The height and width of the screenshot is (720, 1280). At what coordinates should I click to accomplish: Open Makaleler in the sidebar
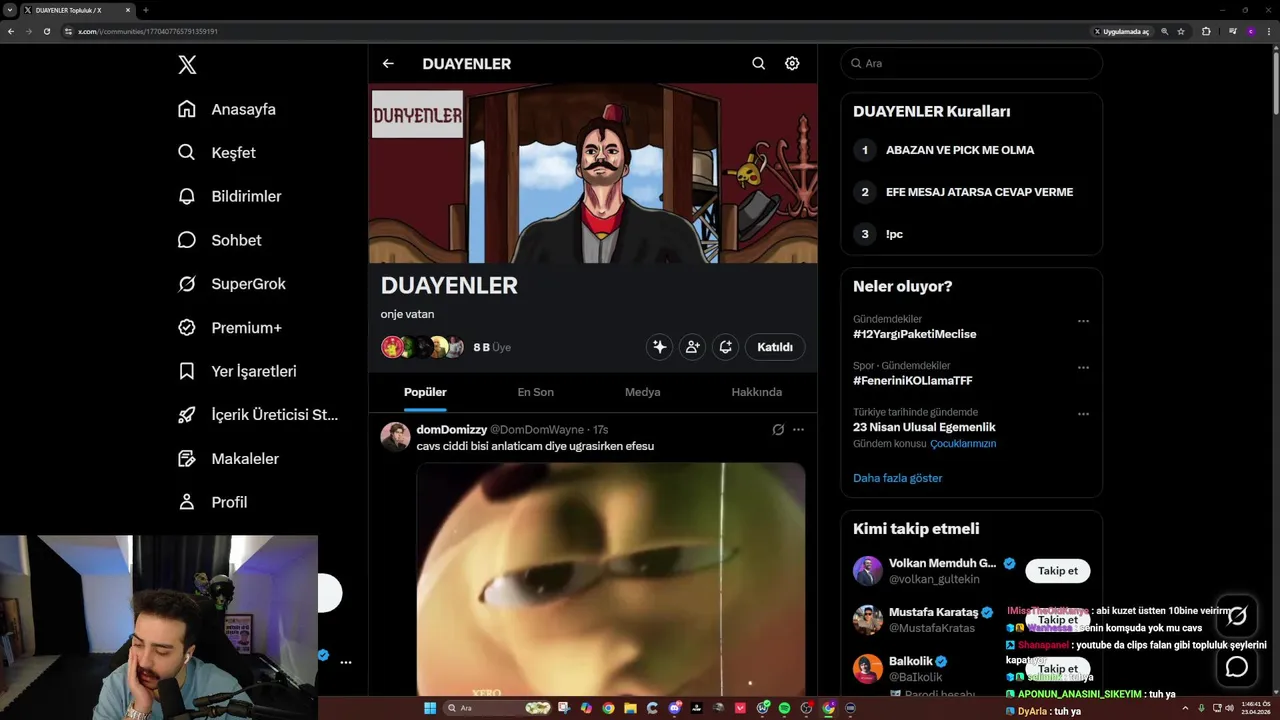click(x=228, y=459)
